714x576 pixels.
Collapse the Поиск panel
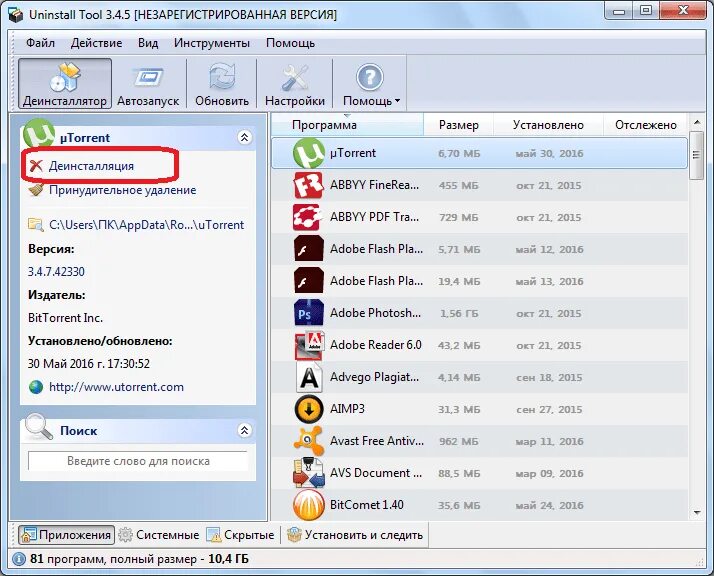[245, 430]
